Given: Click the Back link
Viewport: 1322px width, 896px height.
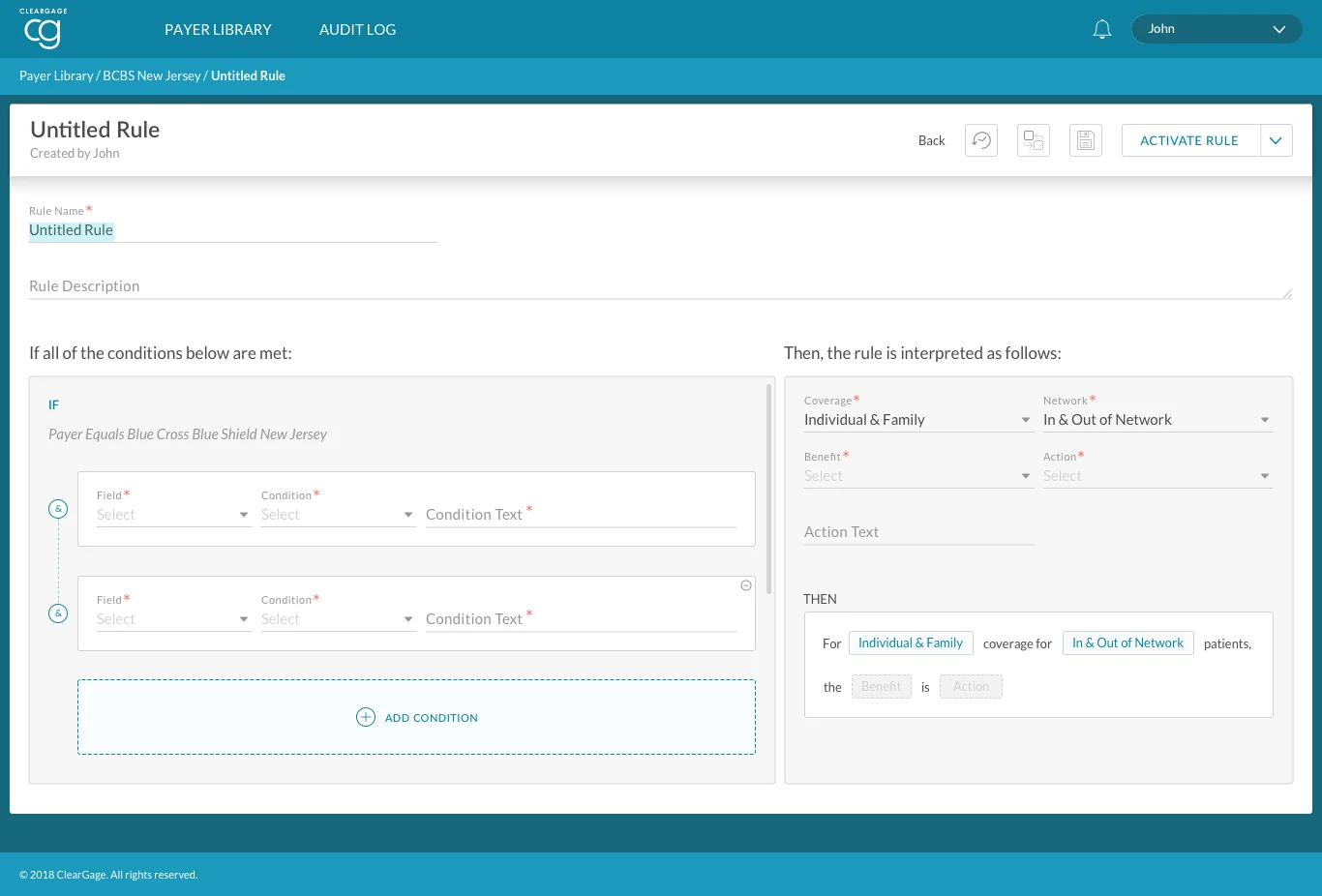Looking at the screenshot, I should [x=931, y=140].
